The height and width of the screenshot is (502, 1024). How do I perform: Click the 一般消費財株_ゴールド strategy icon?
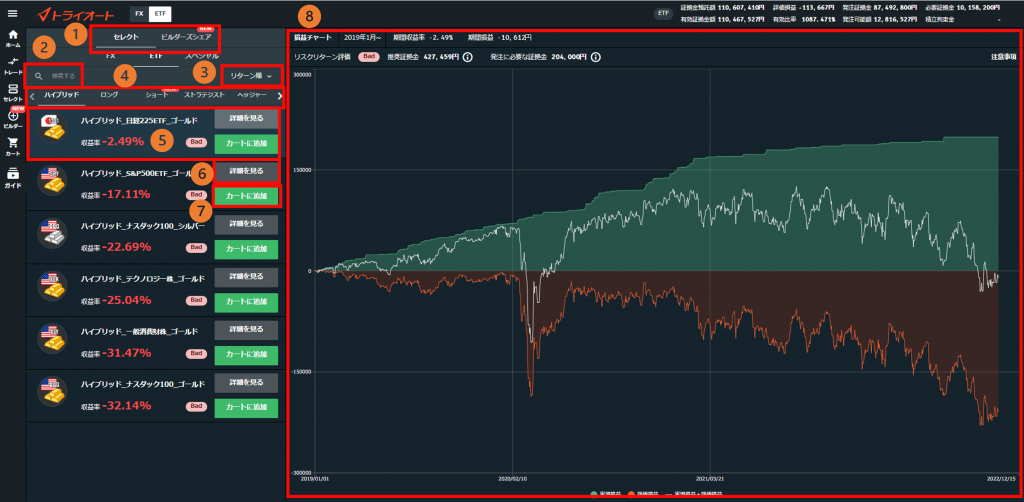(x=52, y=340)
